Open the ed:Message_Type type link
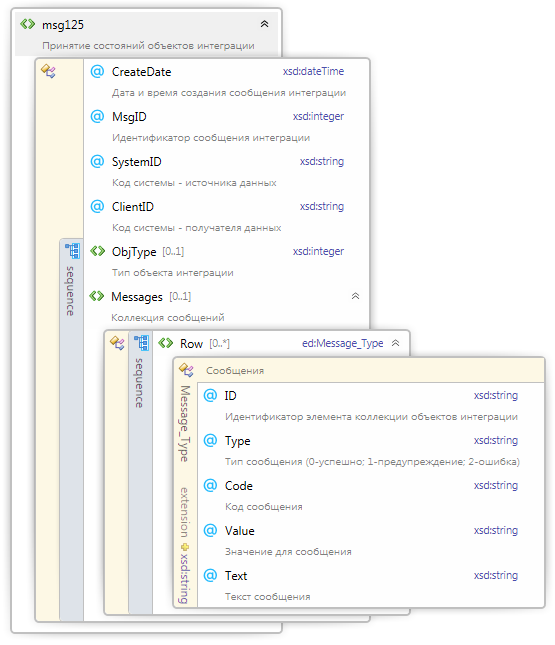The image size is (555, 645). click(342, 343)
